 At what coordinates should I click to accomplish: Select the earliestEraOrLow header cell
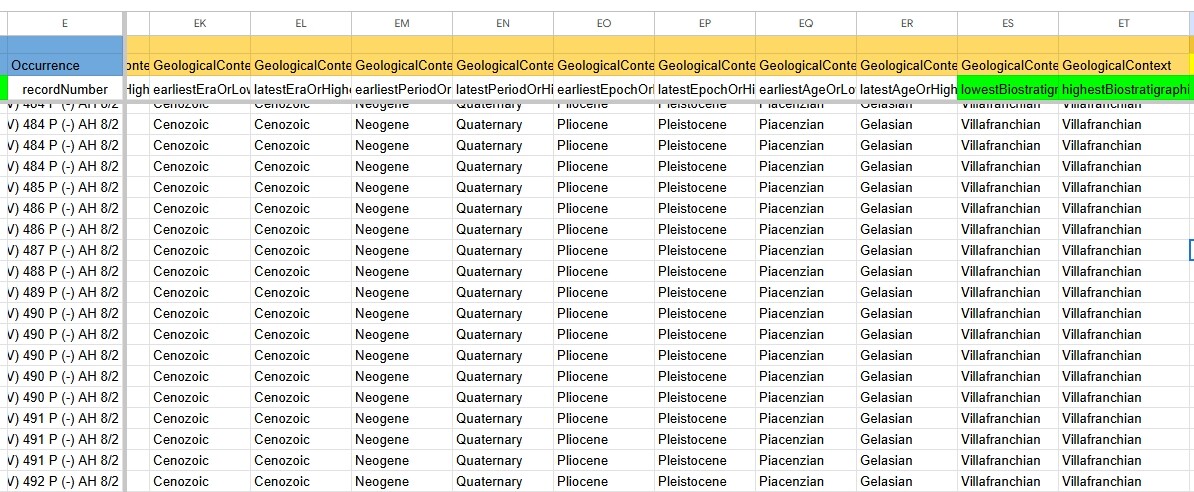pyautogui.click(x=200, y=88)
